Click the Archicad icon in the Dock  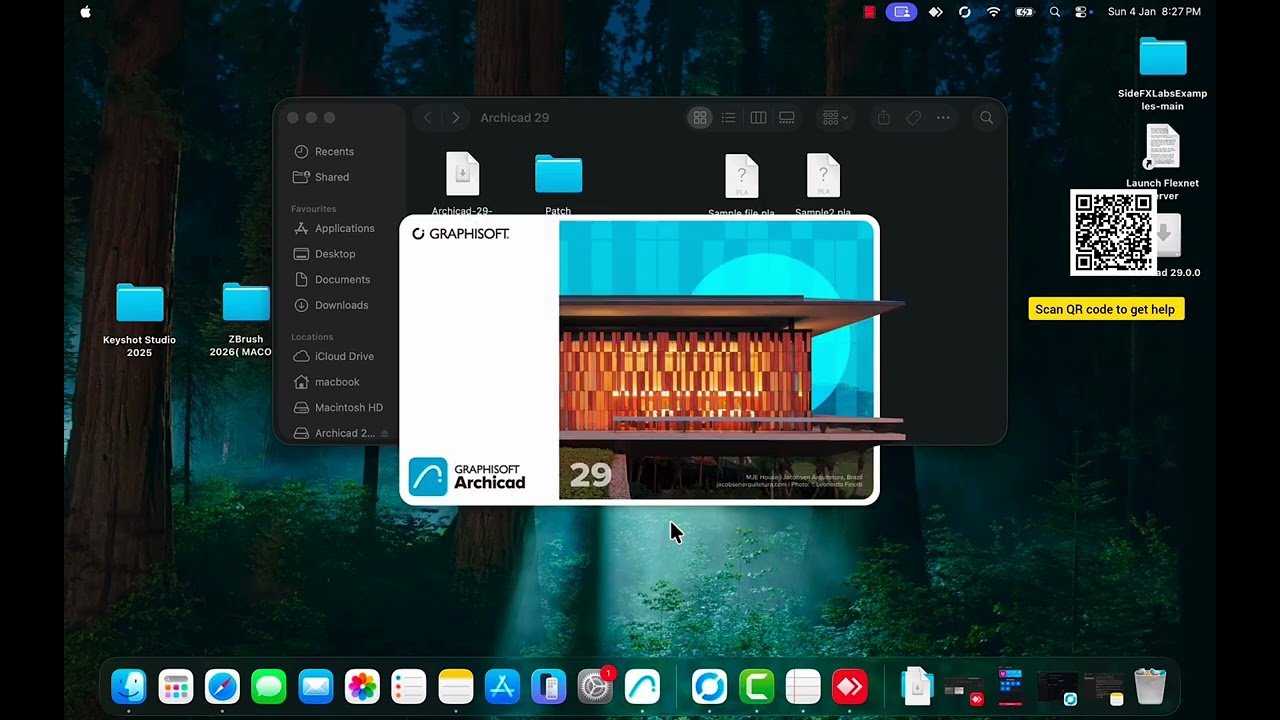pos(642,687)
